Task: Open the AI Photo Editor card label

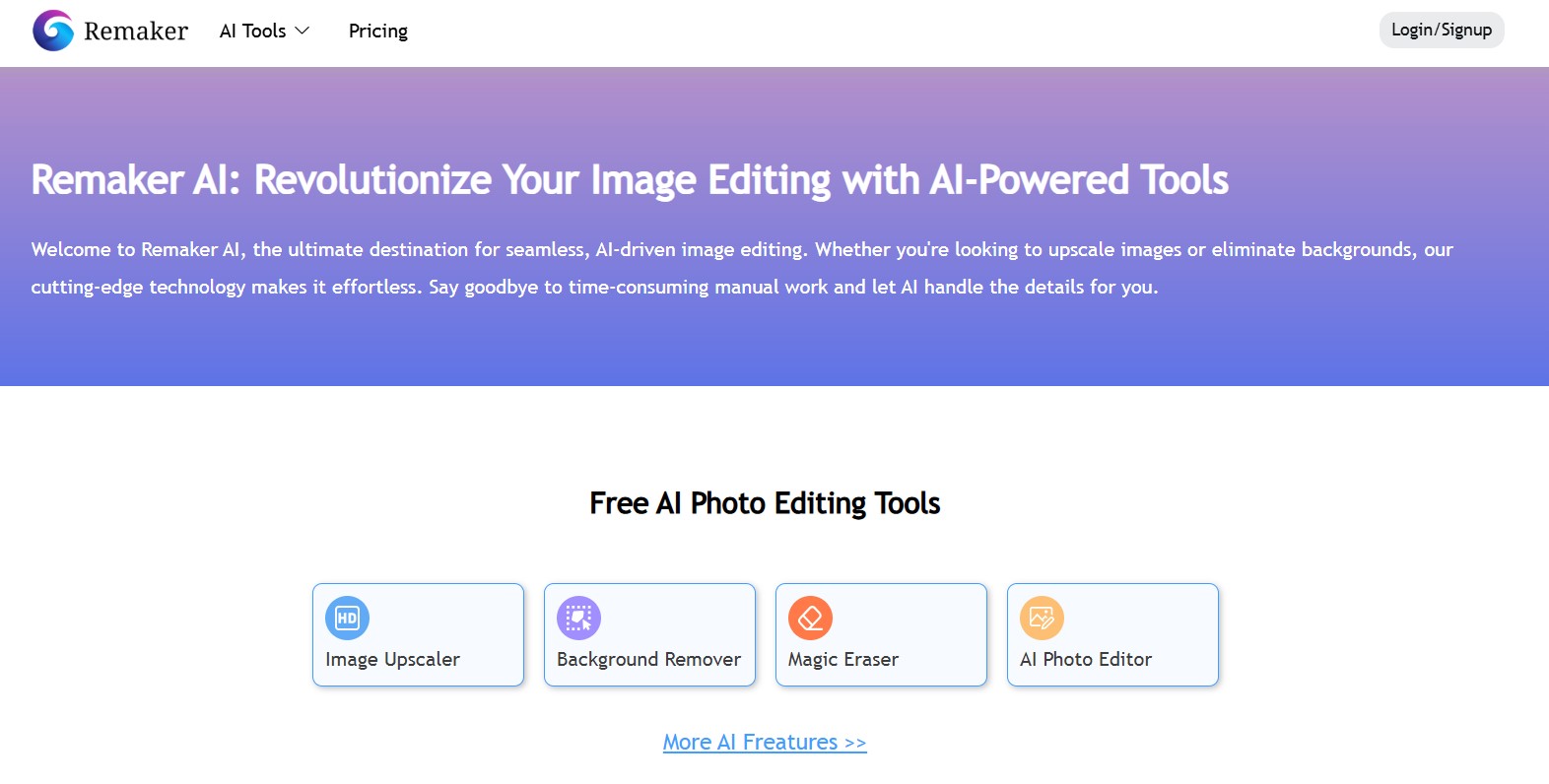Action: coord(1085,660)
